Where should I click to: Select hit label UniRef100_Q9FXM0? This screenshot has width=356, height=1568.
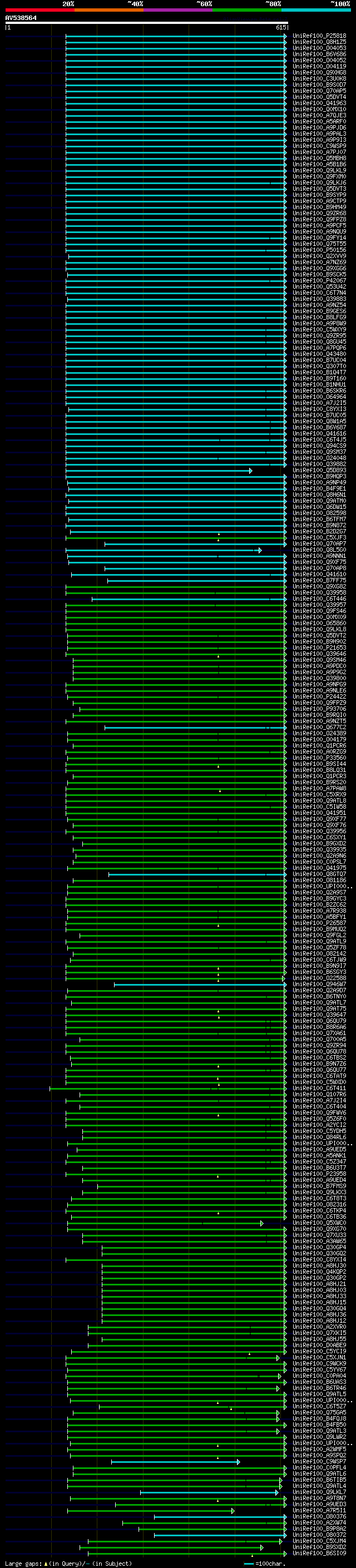point(319,176)
